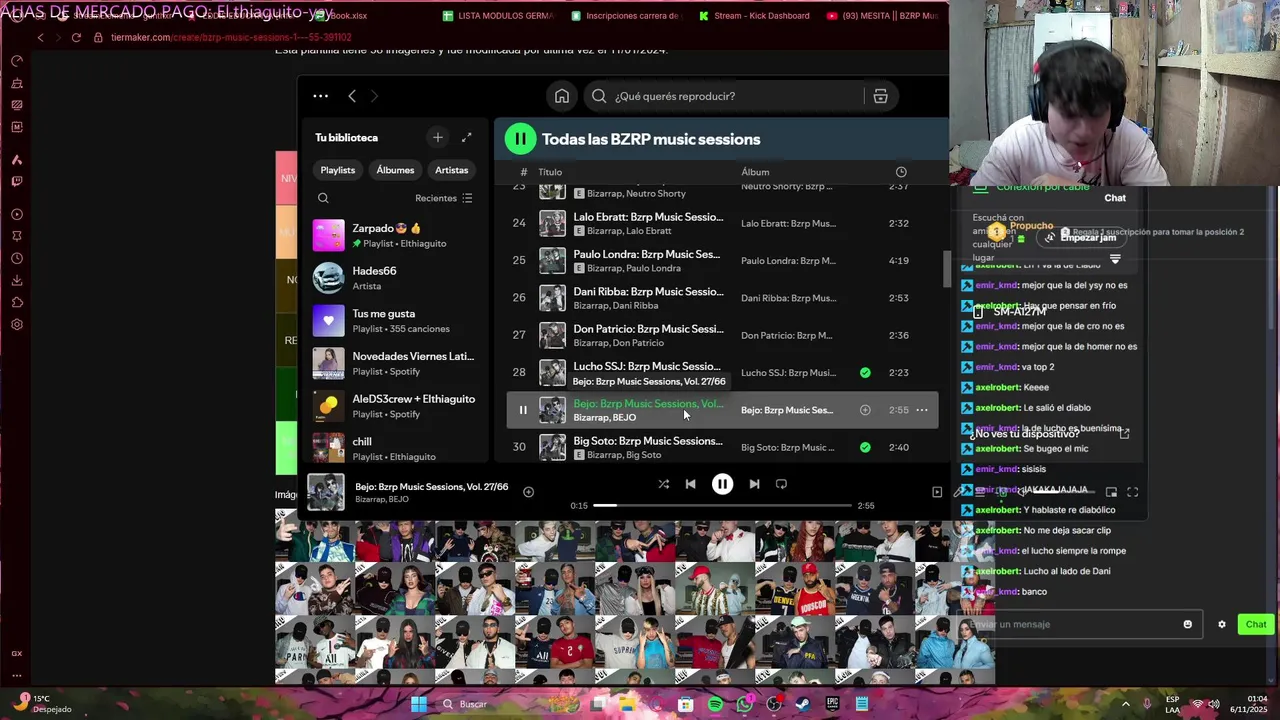Open Dani Ribba artist link under track
This screenshot has height=720, width=1280.
click(x=636, y=306)
